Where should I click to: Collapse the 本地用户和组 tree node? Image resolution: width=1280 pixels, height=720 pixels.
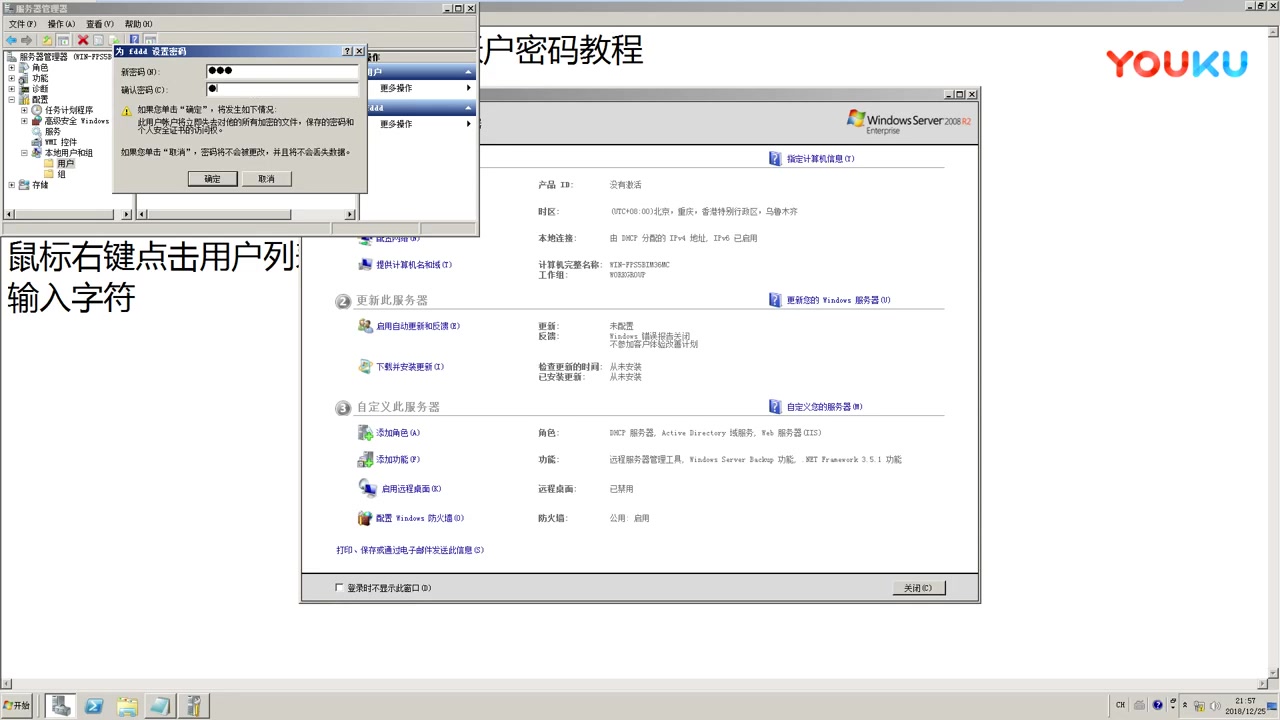click(x=24, y=153)
